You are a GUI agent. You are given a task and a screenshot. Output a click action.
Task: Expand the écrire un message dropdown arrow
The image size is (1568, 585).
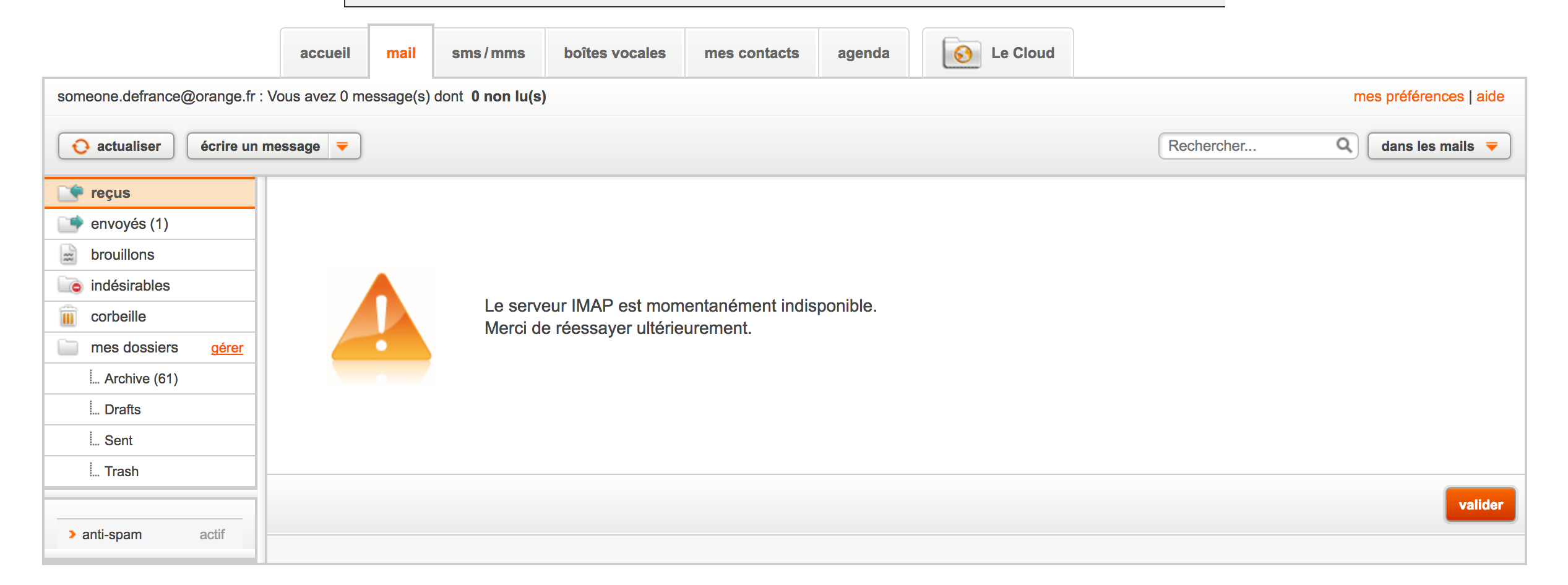tap(343, 147)
